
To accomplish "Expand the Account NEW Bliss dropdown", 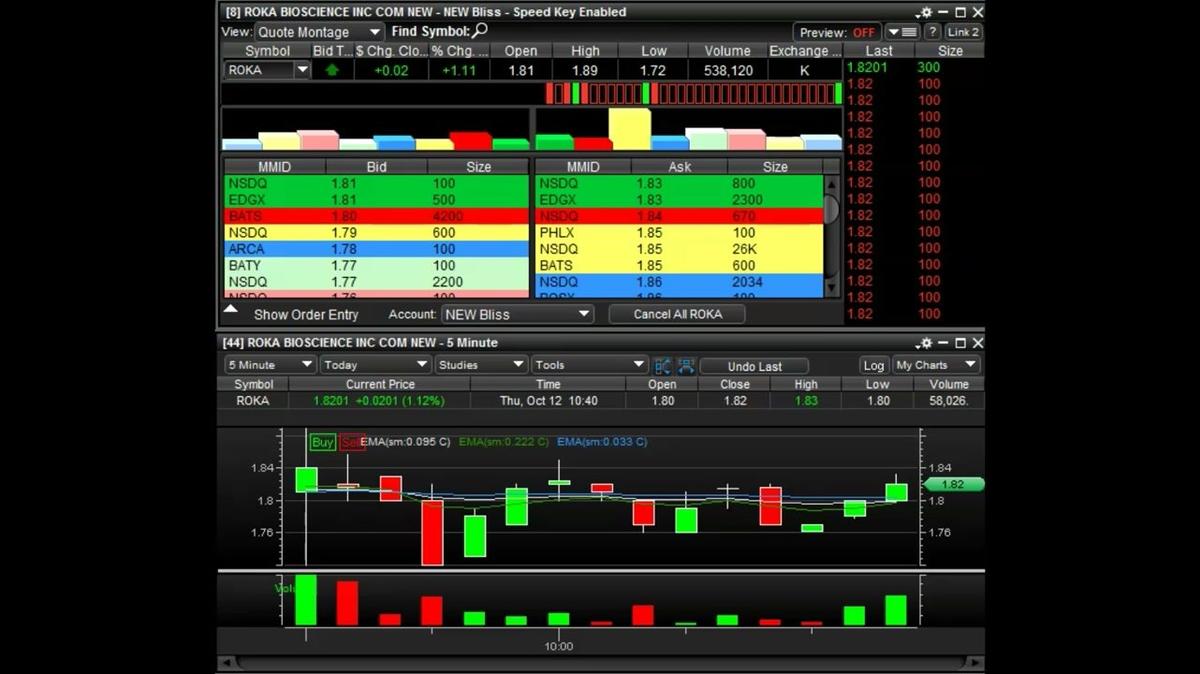I will [517, 314].
